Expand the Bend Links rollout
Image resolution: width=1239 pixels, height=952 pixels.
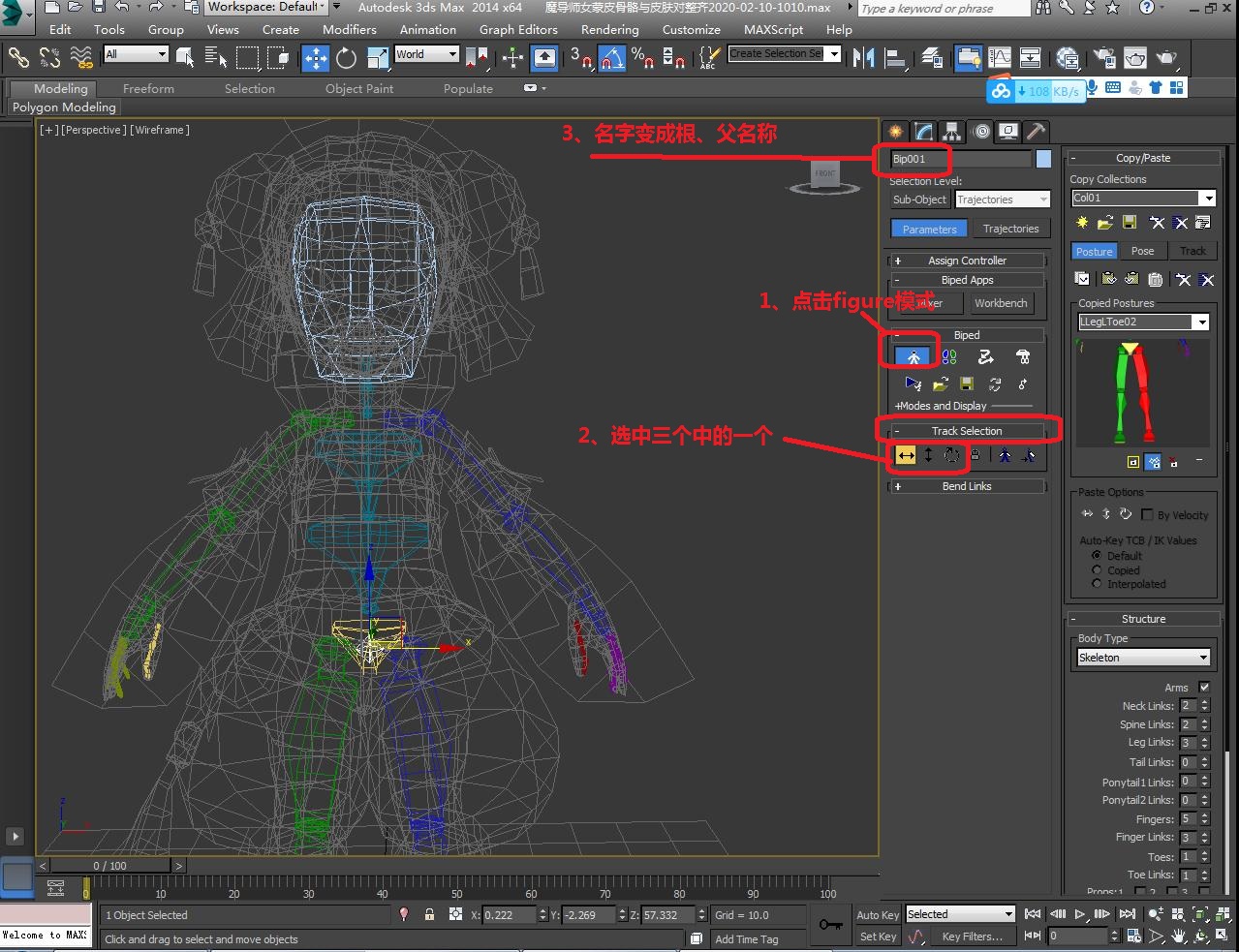(x=967, y=486)
